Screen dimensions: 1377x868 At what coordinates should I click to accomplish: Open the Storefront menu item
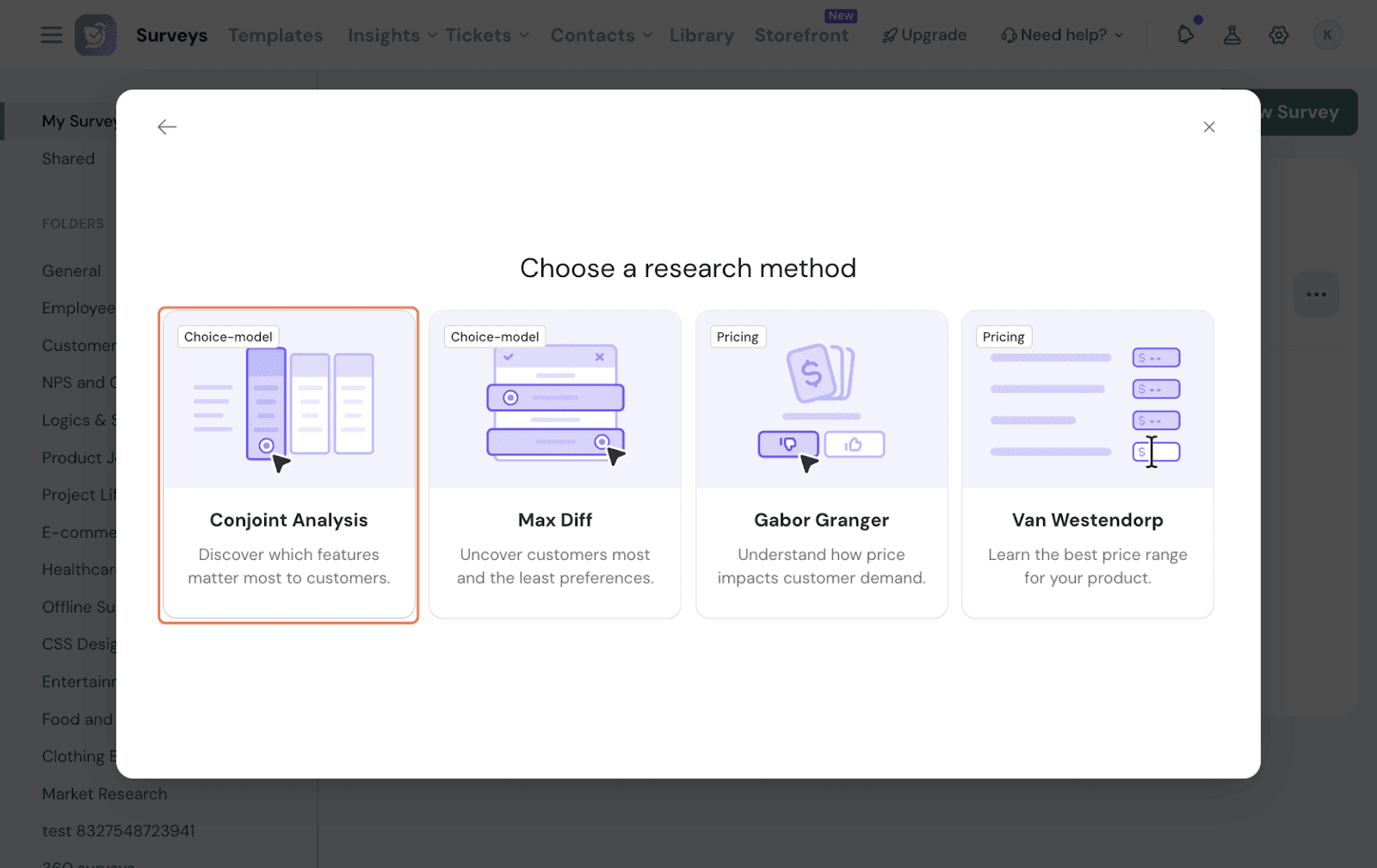click(x=801, y=35)
